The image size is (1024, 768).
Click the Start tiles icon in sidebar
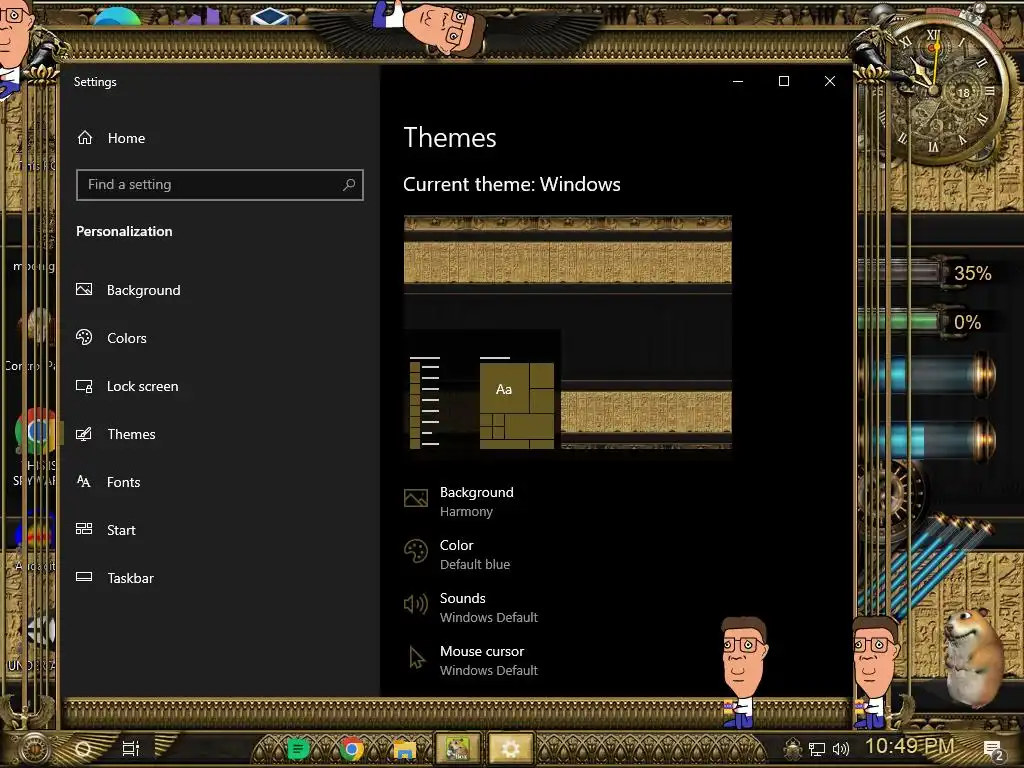pos(84,529)
